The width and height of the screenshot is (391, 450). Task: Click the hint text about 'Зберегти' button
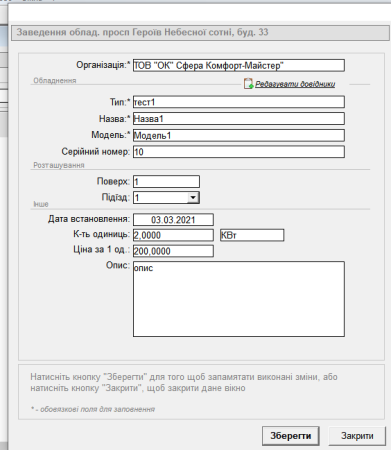tap(184, 382)
